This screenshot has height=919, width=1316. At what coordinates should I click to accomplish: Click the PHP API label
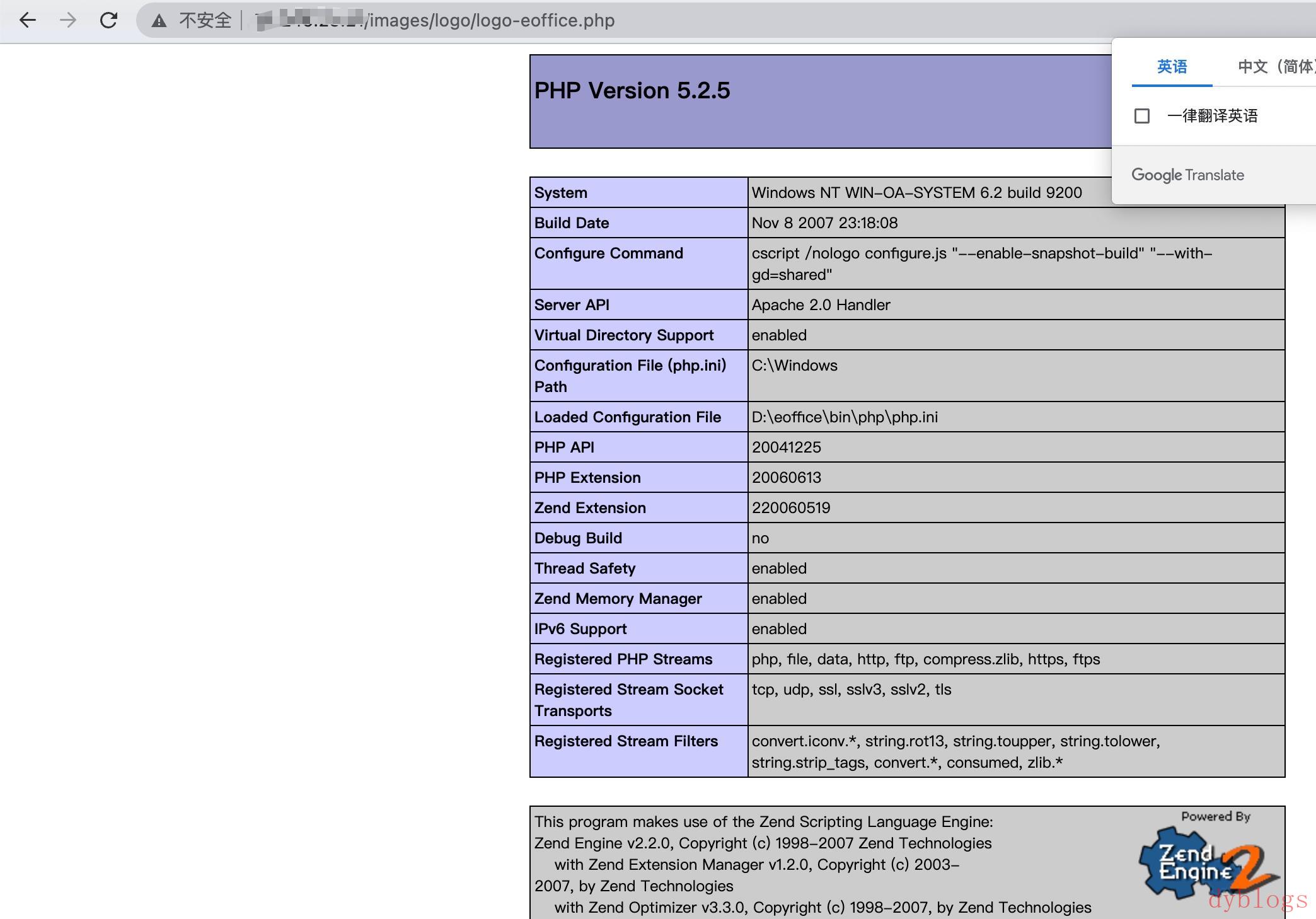pos(564,448)
